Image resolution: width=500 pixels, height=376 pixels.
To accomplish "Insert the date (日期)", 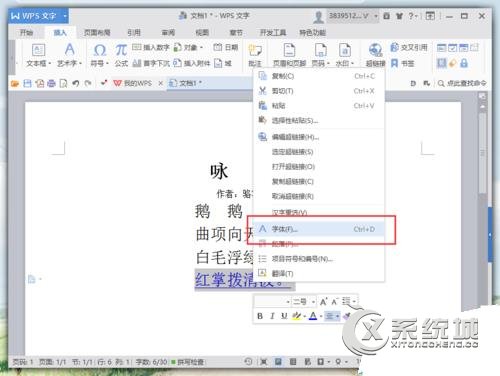I will coord(225,47).
